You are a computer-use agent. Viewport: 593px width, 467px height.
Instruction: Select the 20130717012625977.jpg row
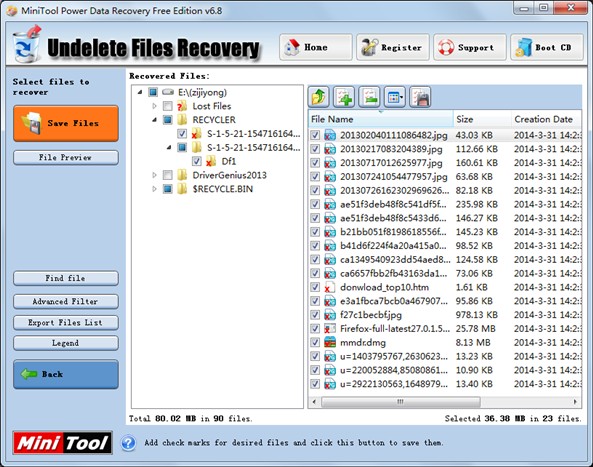pyautogui.click(x=445, y=163)
